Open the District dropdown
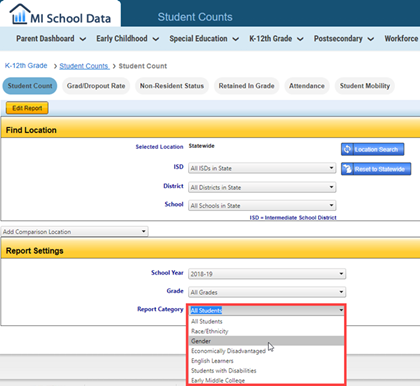This screenshot has height=386, width=420. [262, 187]
